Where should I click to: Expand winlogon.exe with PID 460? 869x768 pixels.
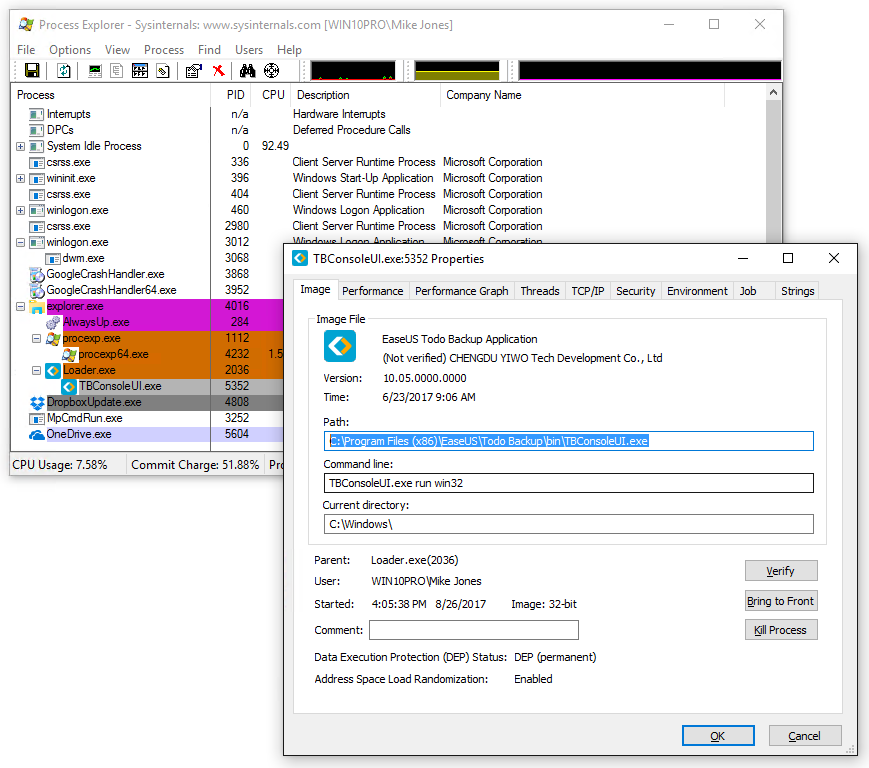pos(21,211)
